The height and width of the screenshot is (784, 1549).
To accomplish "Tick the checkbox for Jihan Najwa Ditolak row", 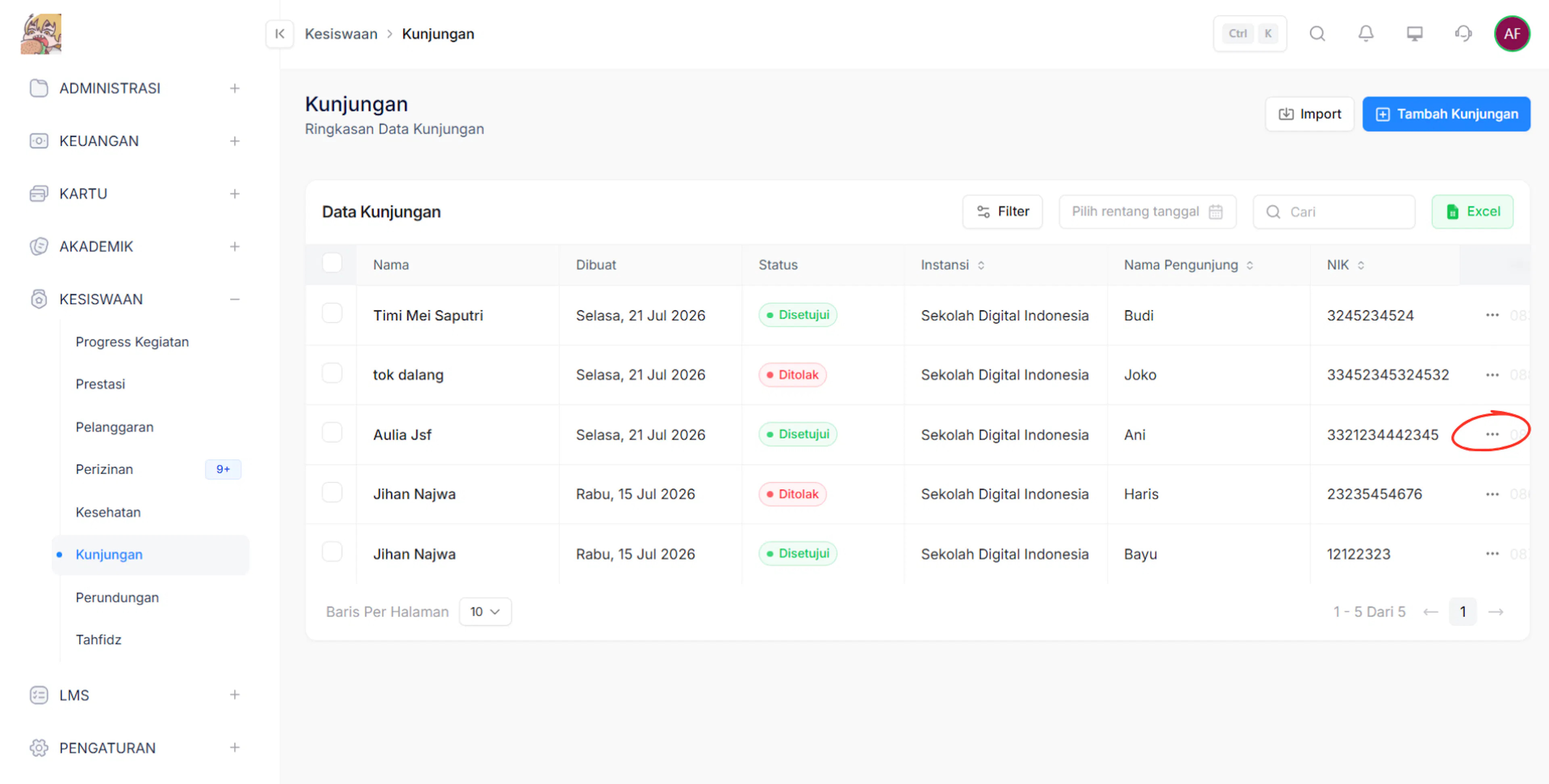I will coord(332,492).
